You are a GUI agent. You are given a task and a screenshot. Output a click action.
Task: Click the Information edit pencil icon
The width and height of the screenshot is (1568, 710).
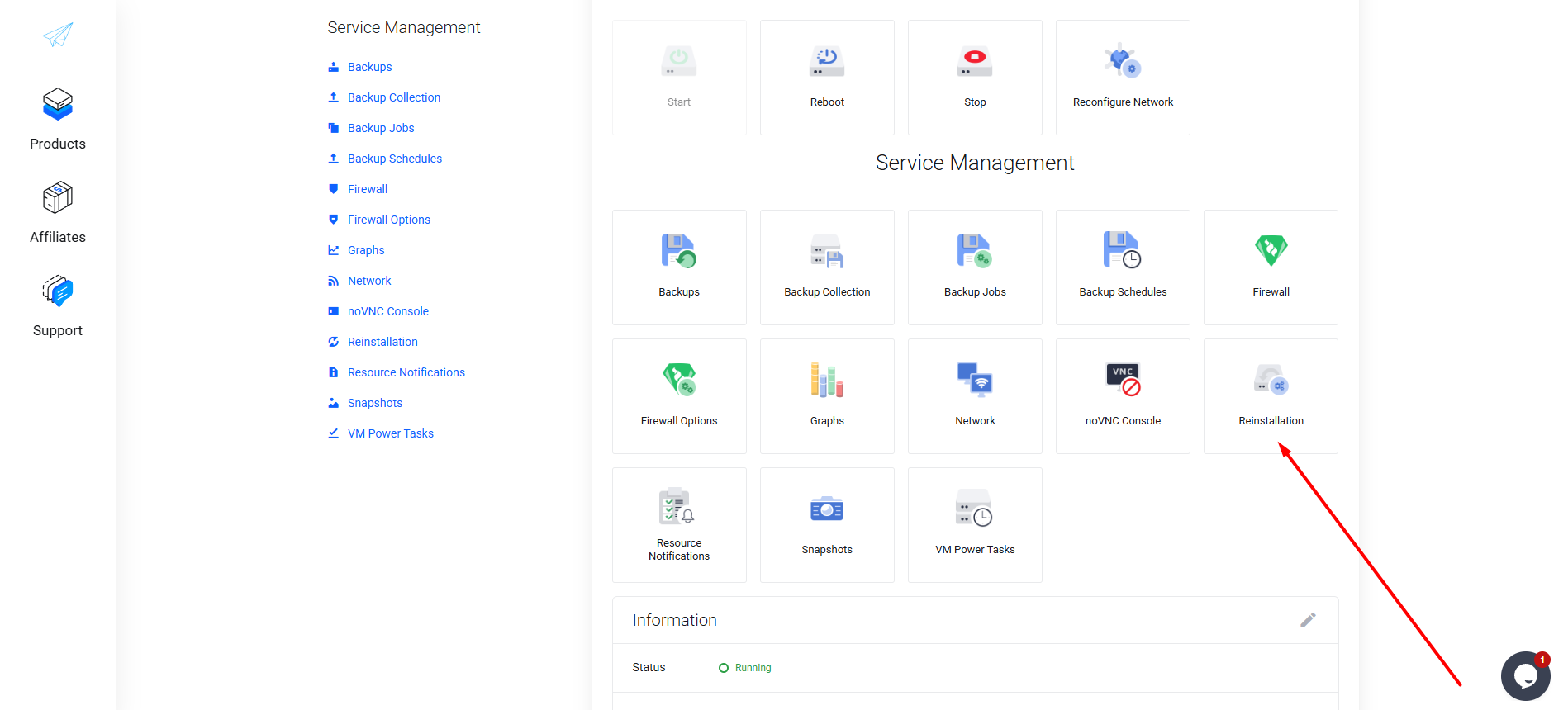pos(1308,620)
